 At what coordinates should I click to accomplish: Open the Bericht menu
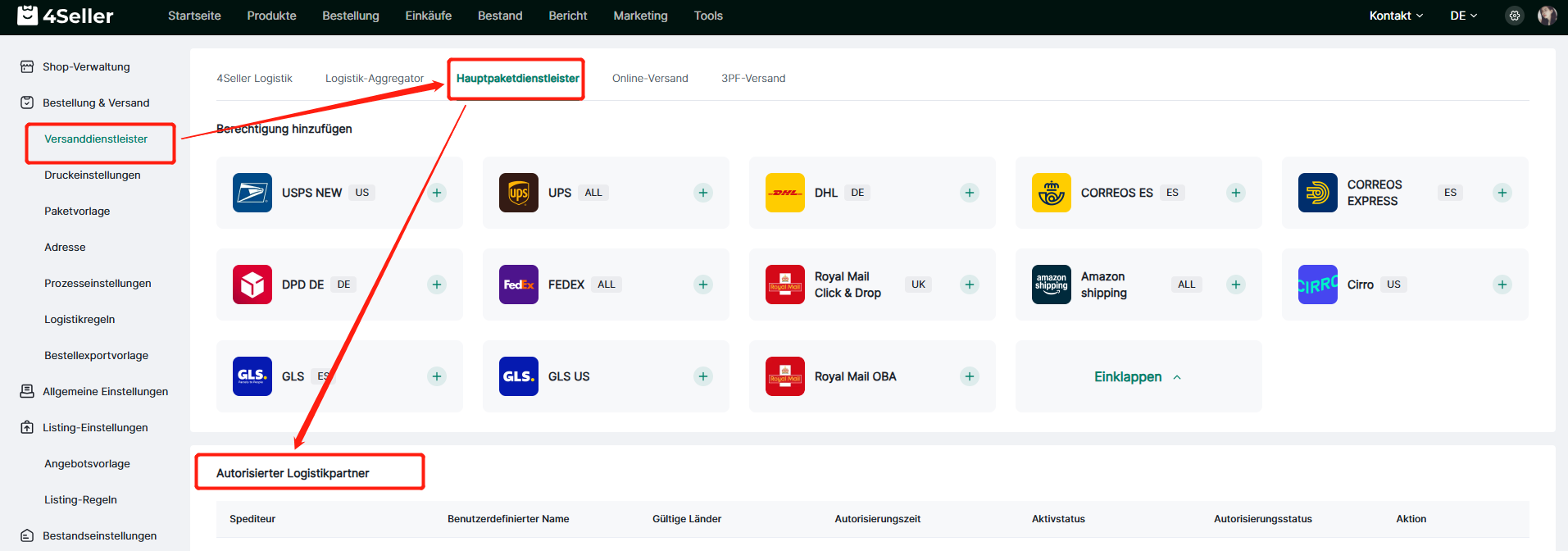tap(568, 16)
